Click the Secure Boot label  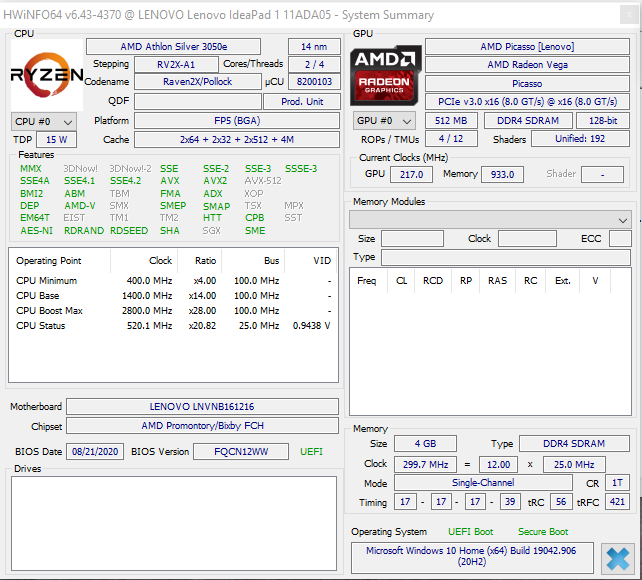click(543, 532)
